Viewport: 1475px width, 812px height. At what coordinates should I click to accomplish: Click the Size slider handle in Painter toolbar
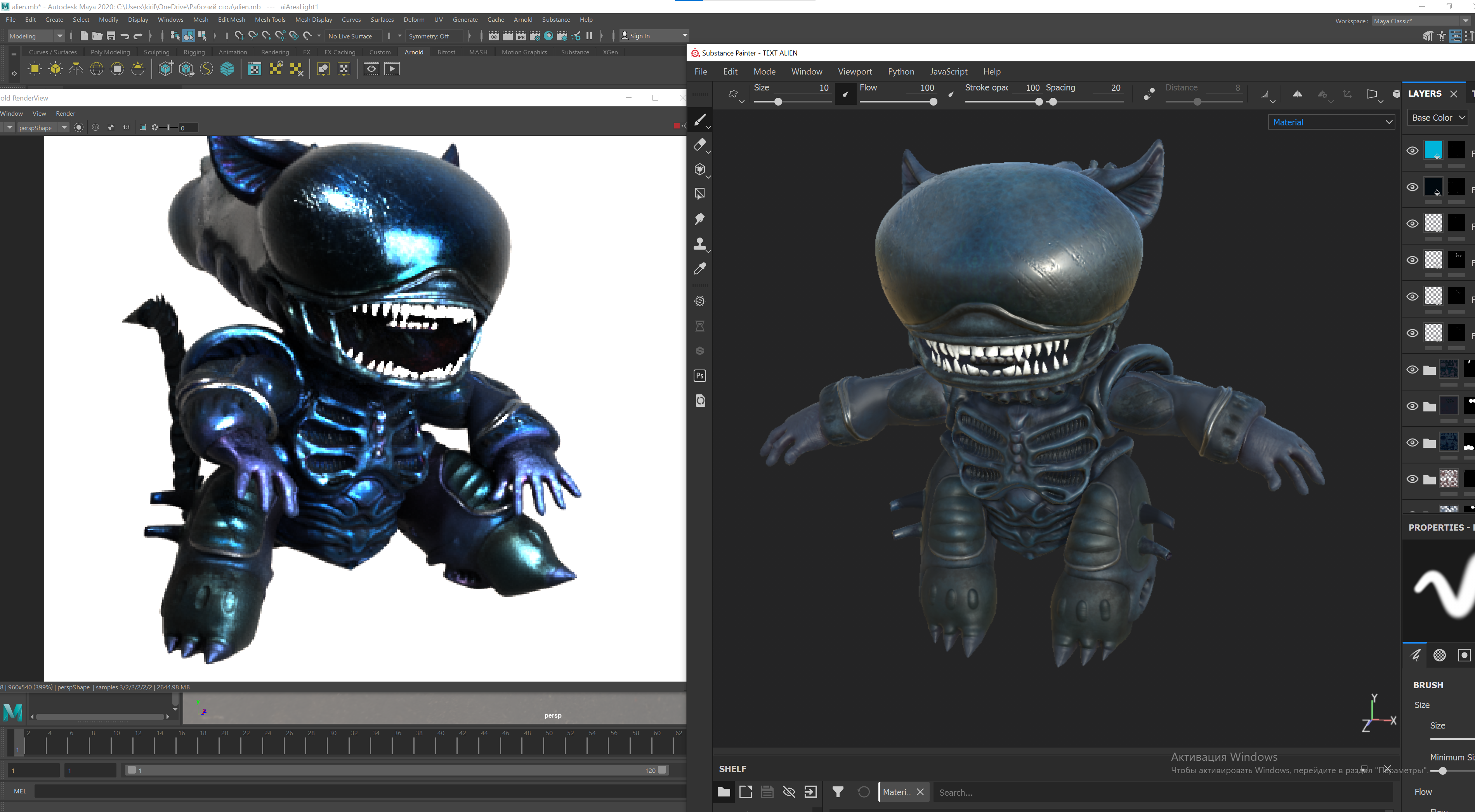pos(777,102)
